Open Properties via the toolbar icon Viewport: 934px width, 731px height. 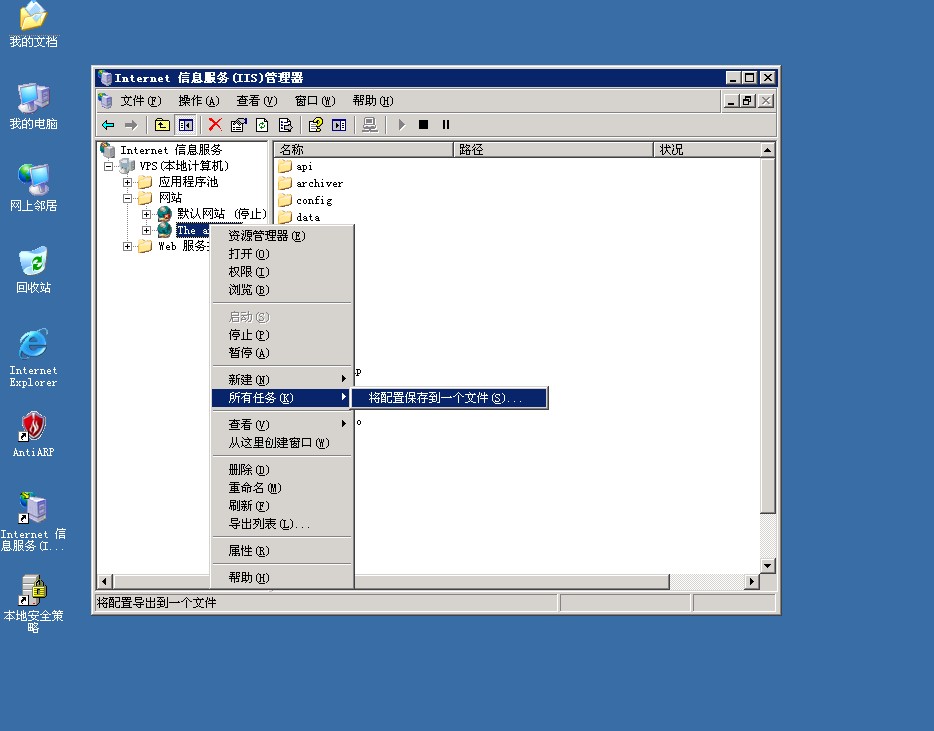238,125
